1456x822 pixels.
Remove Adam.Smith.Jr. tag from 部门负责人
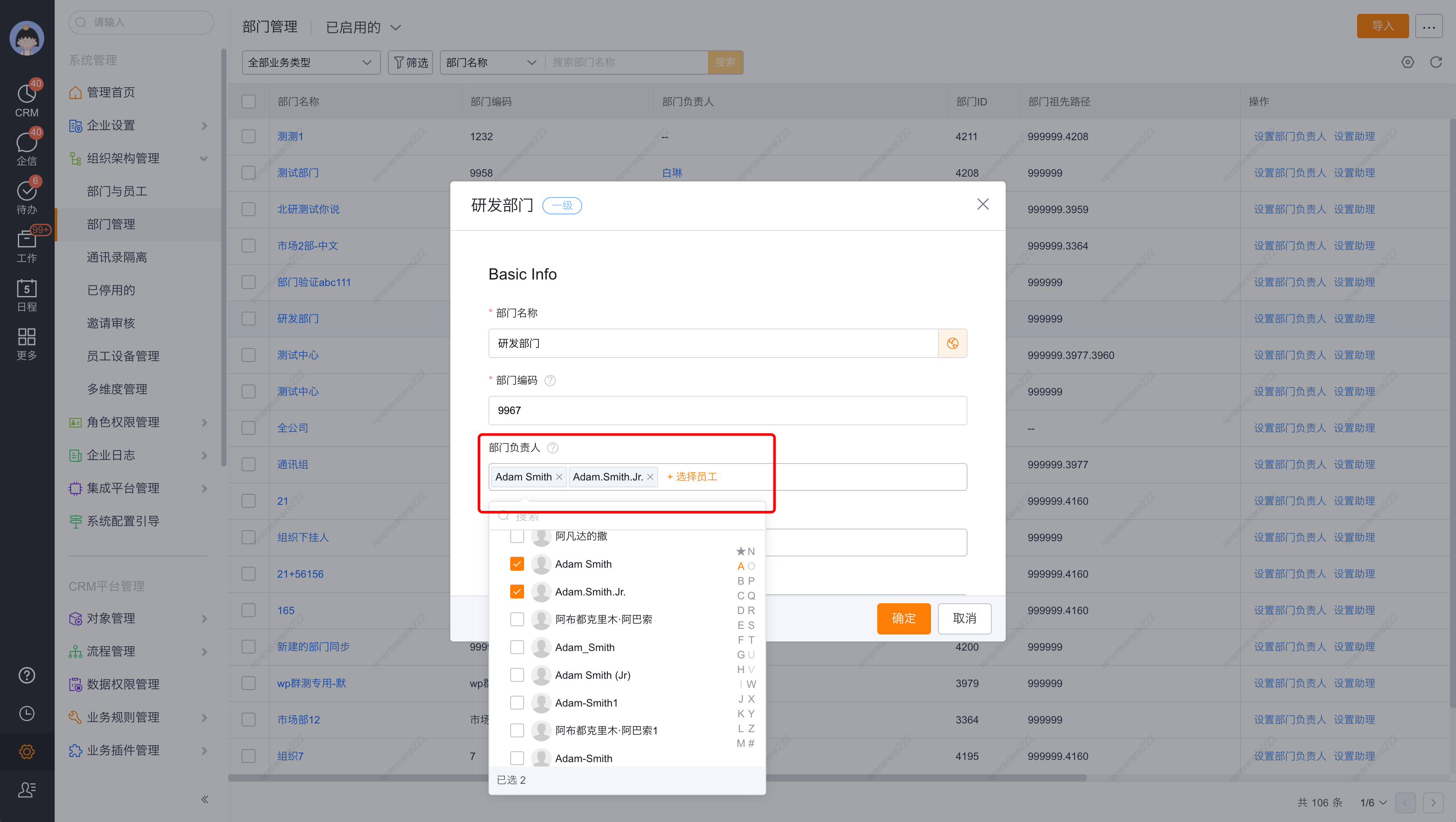[650, 477]
